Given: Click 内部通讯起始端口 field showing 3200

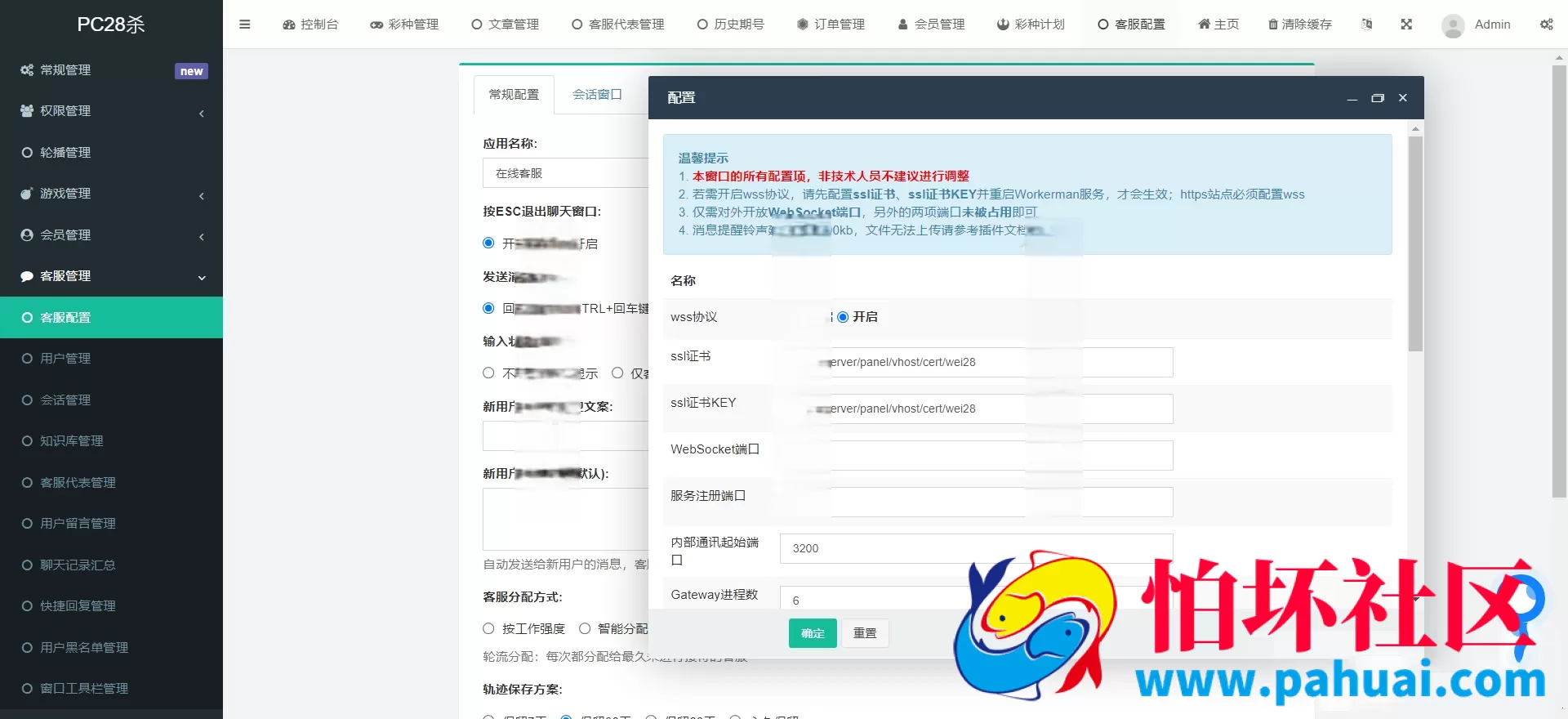Looking at the screenshot, I should (977, 548).
